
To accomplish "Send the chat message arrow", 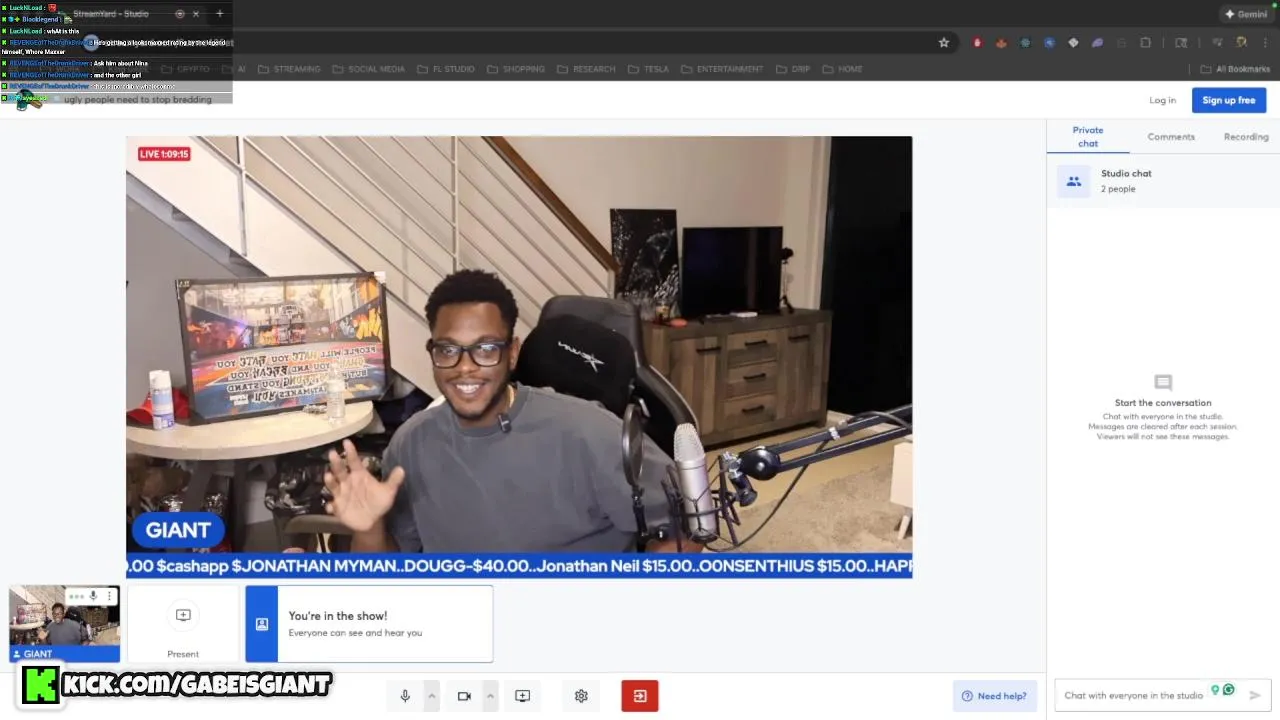I will click(1255, 695).
